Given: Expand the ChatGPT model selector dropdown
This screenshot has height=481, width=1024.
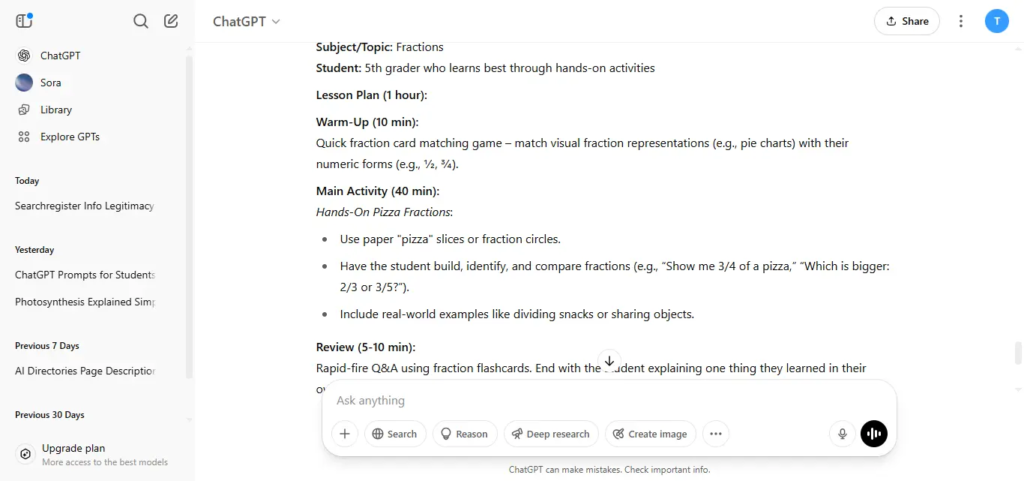Looking at the screenshot, I should tap(246, 22).
